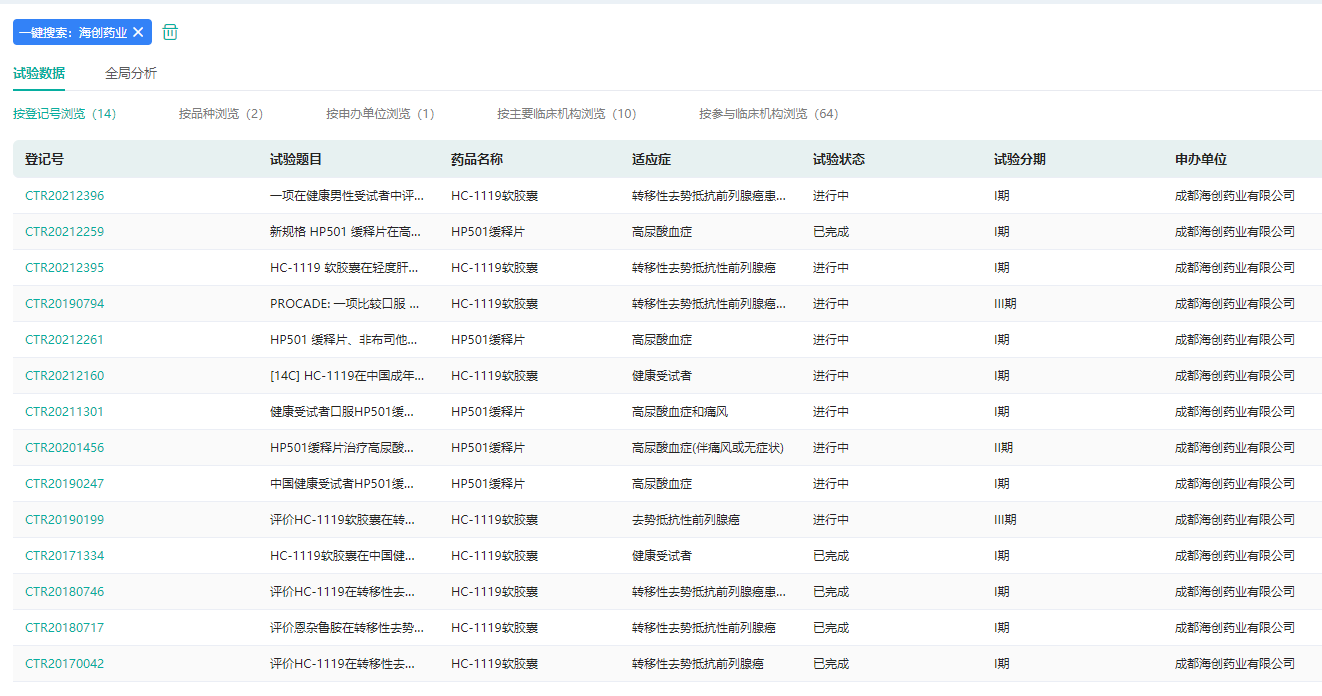Click III期 phase in CTR20190794 row
Image resolution: width=1322 pixels, height=696 pixels.
(1005, 304)
